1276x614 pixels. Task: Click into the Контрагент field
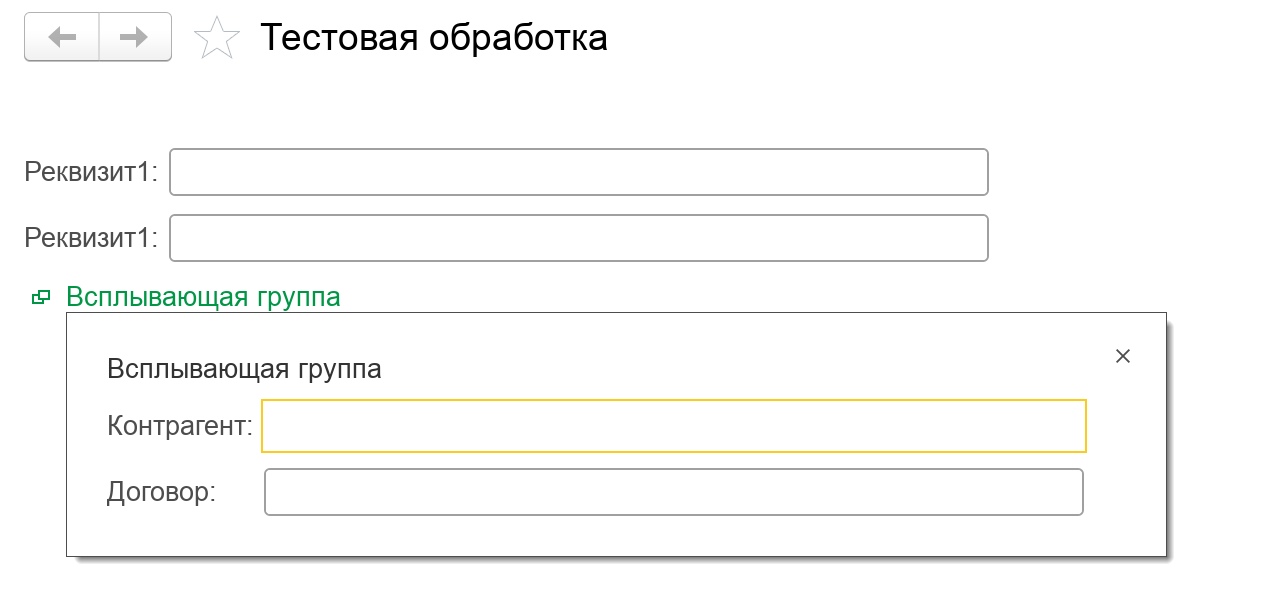673,426
